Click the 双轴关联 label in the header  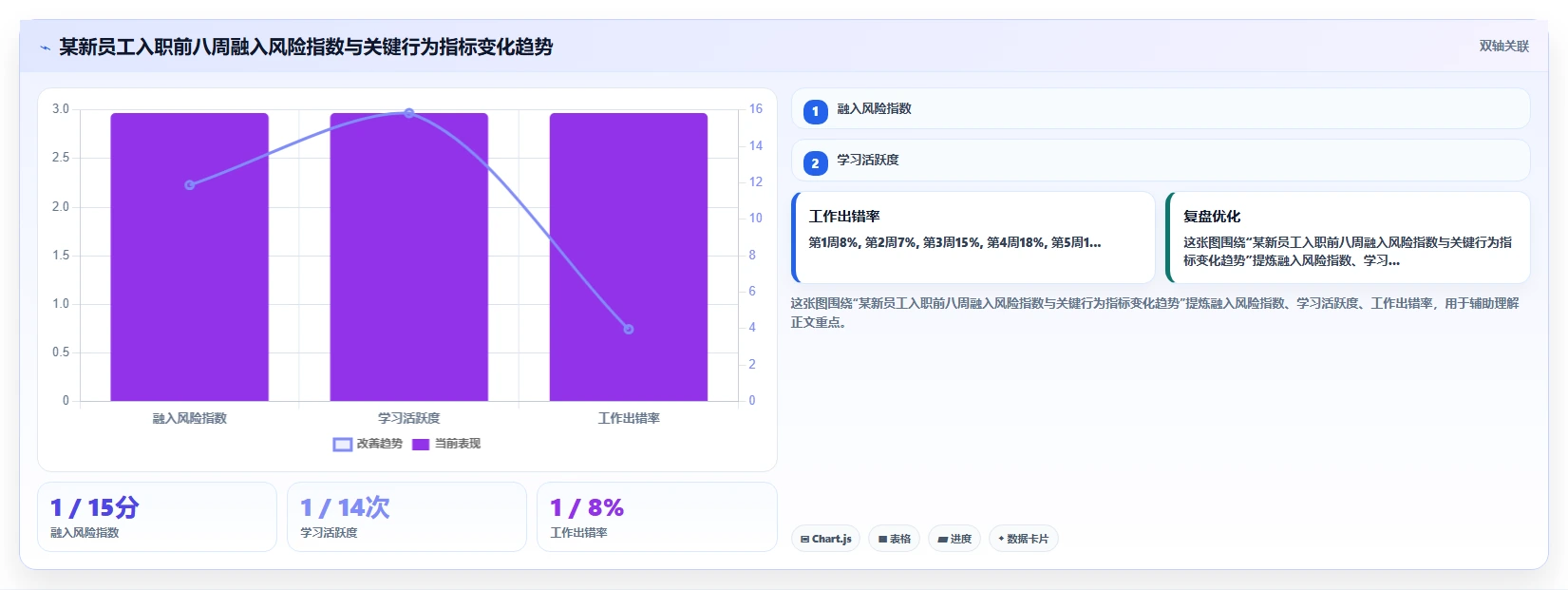[1503, 46]
